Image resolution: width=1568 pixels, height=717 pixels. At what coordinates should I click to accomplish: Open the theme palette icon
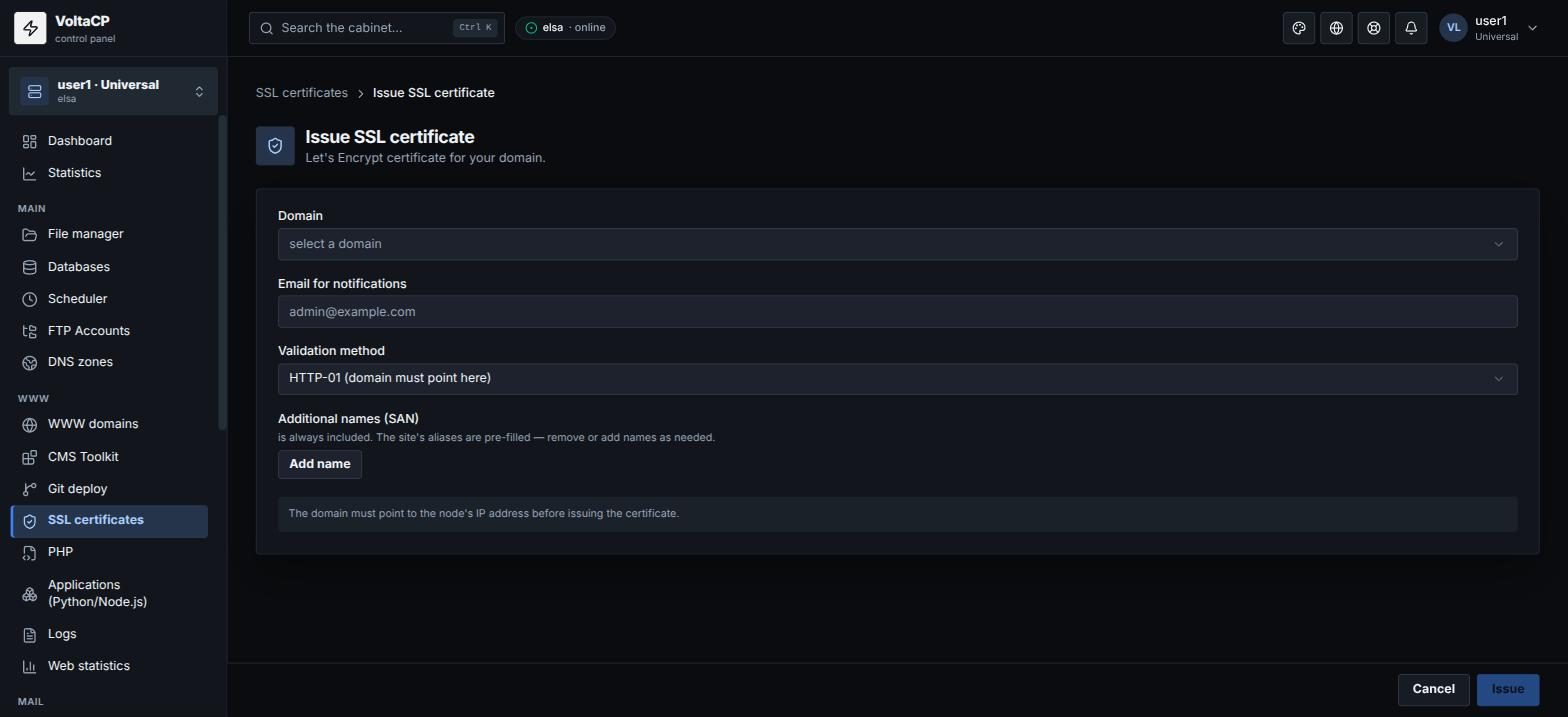tap(1299, 28)
